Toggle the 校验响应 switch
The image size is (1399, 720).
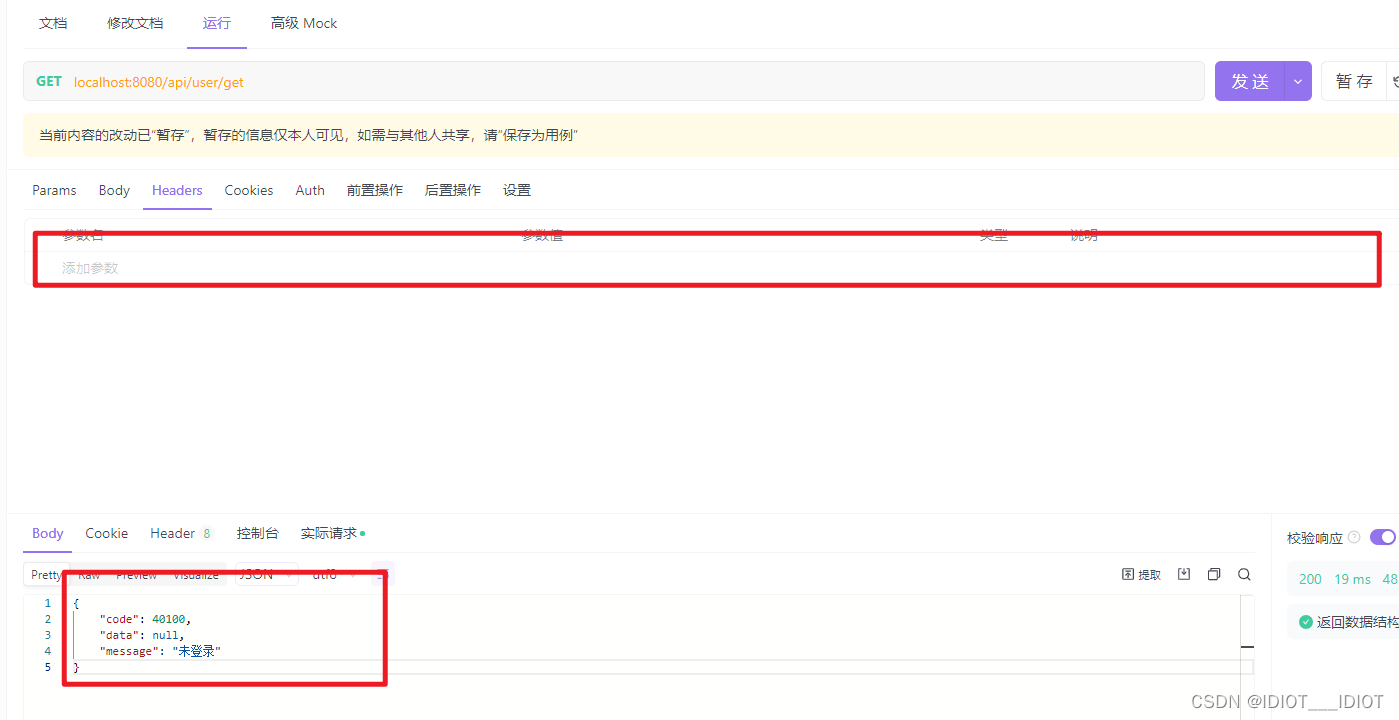[x=1383, y=537]
